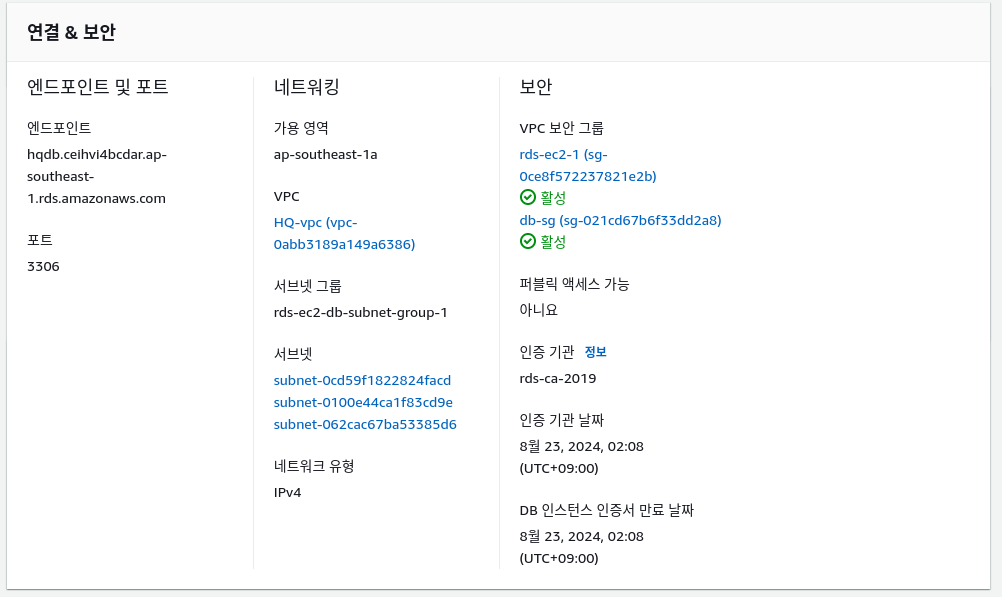Image resolution: width=1002 pixels, height=597 pixels.
Task: Open subnet-062cac67ba53385d6 link
Action: point(365,424)
